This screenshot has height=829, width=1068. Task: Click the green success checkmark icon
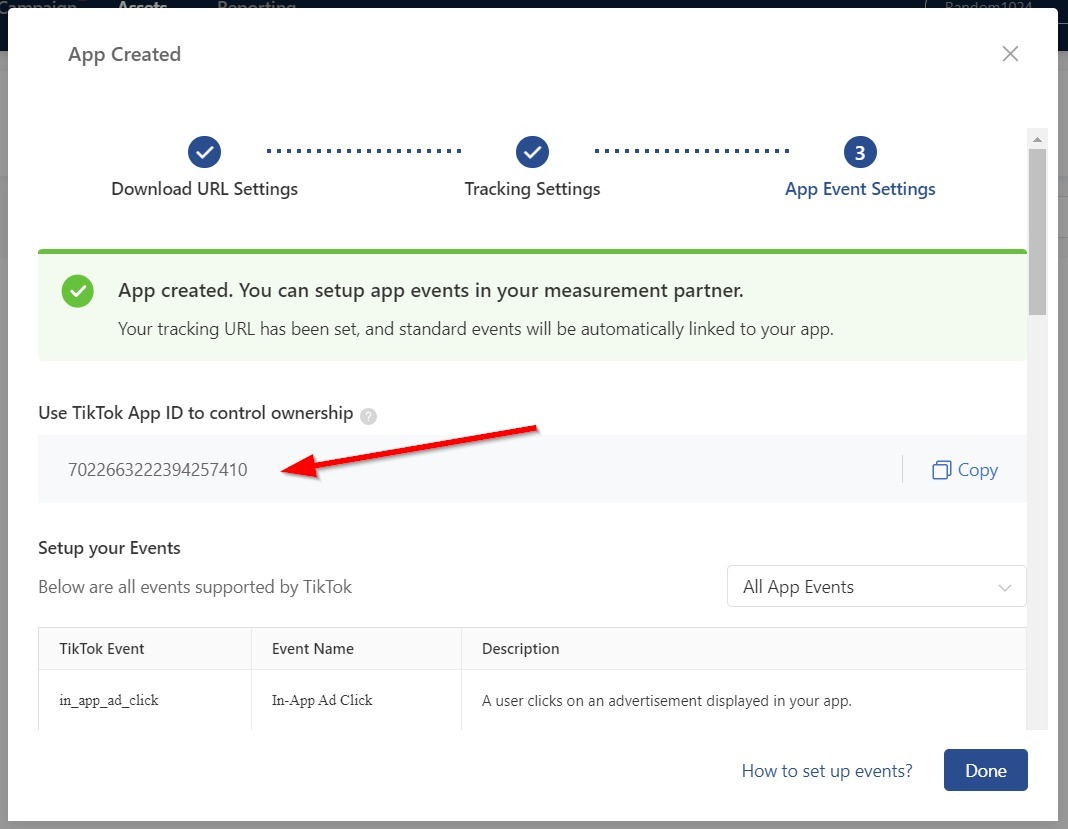78,291
